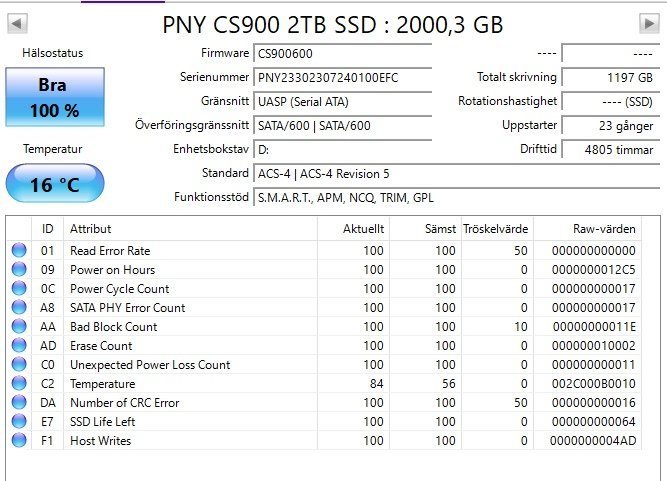Click status orb for Read Error Rate
Image resolution: width=667 pixels, height=481 pixels.
pyautogui.click(x=19, y=250)
